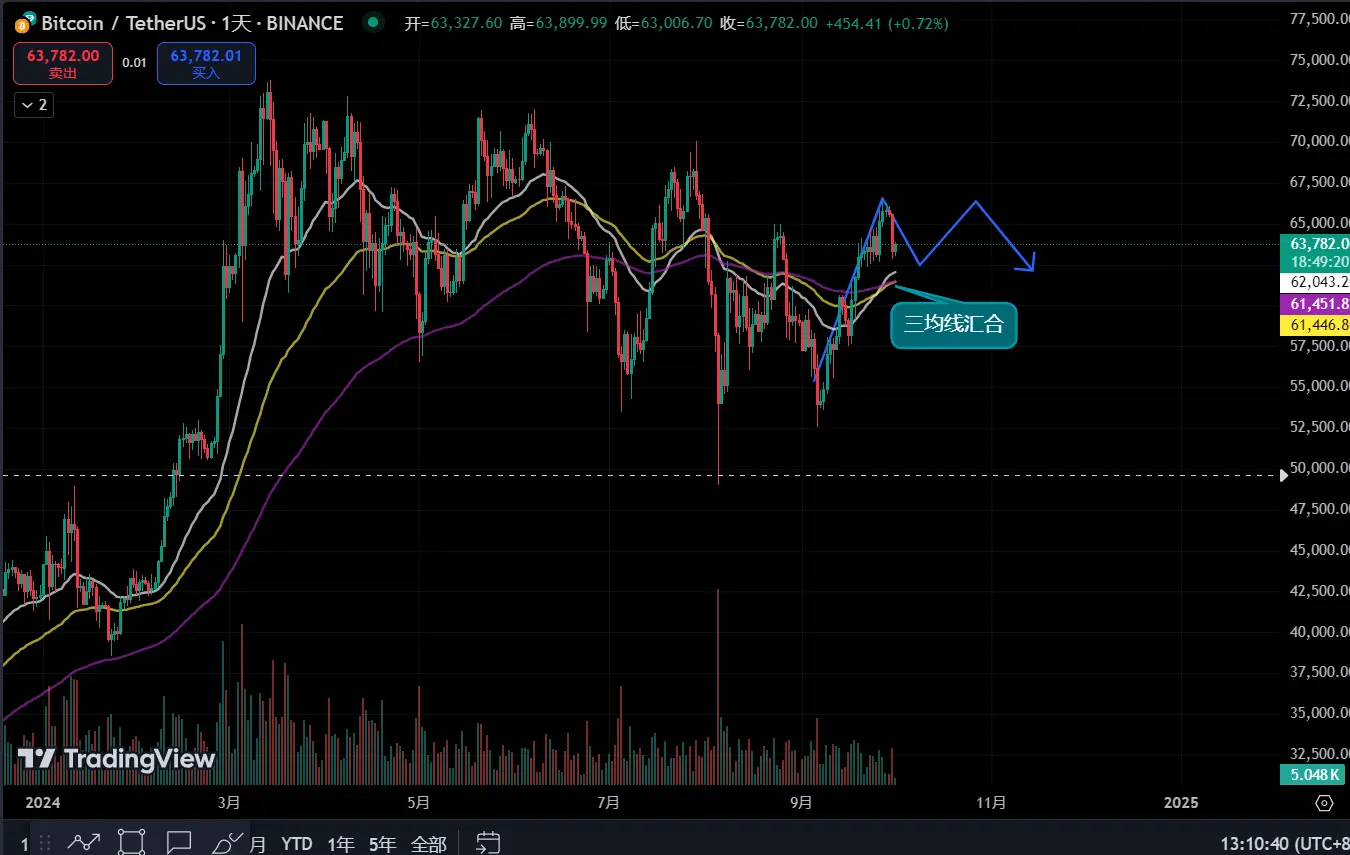1350x855 pixels.
Task: Click the 11月 label on time axis
Action: click(x=990, y=802)
